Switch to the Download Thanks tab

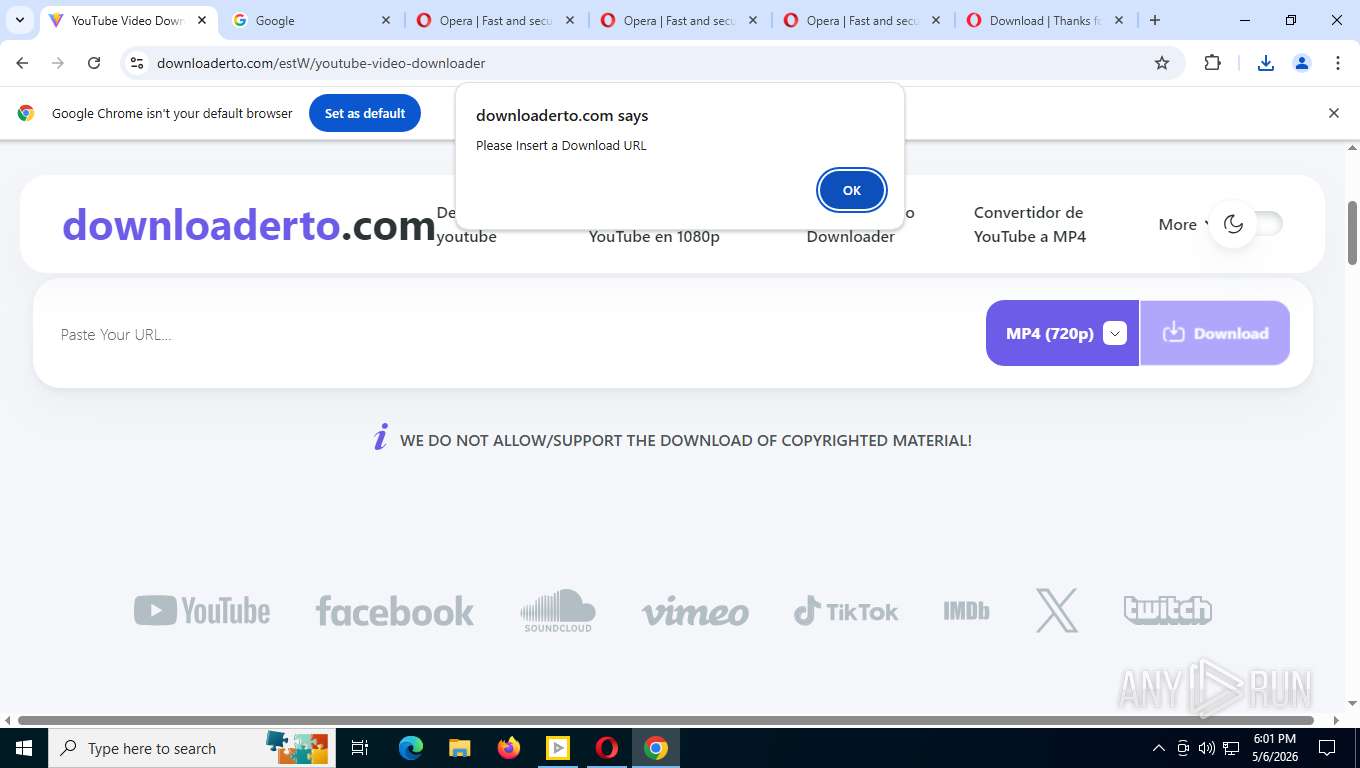1047,20
